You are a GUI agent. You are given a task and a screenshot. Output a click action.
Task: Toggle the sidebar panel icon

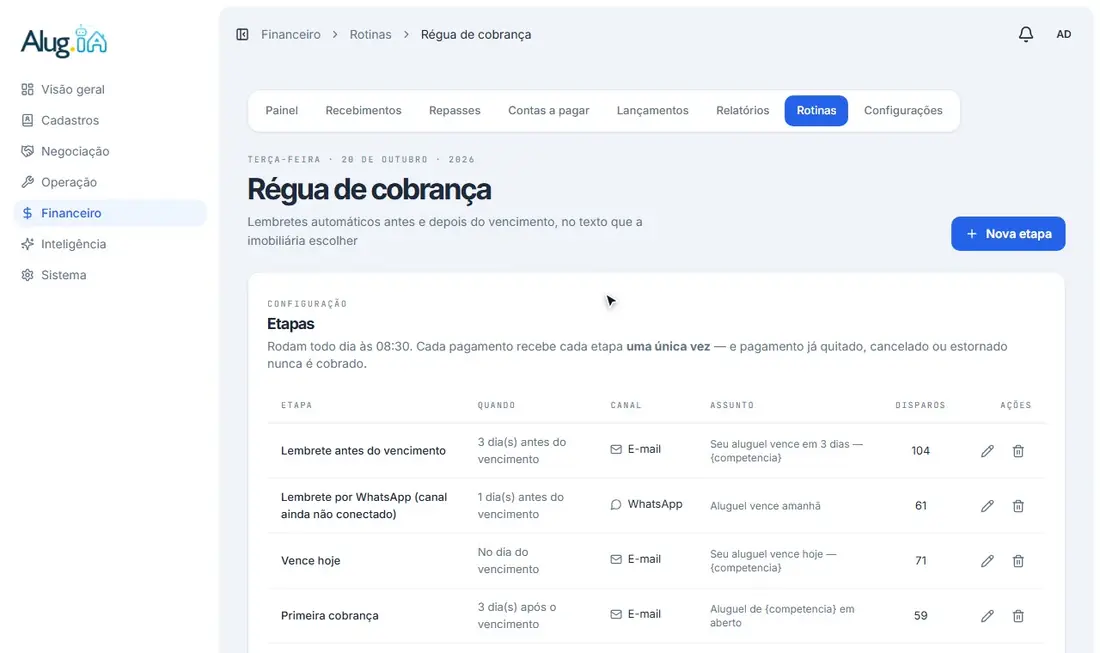coord(242,34)
